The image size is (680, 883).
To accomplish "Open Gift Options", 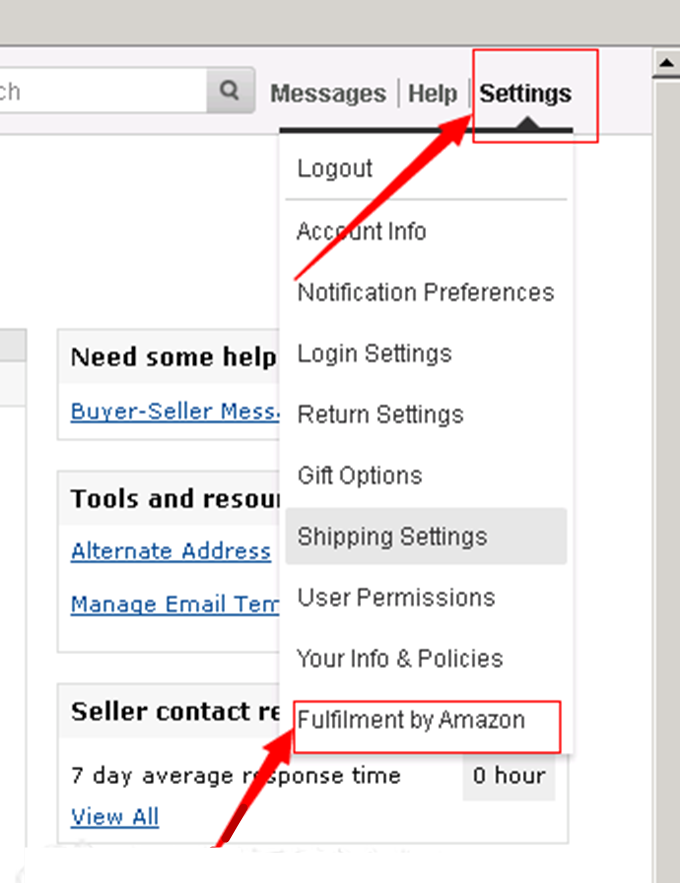I will click(x=360, y=475).
